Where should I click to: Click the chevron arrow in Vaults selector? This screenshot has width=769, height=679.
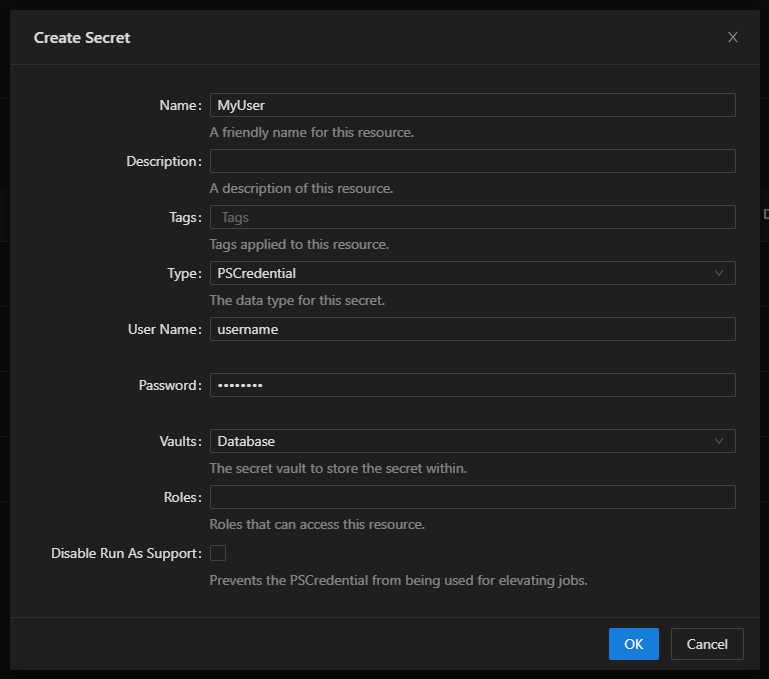(x=719, y=441)
